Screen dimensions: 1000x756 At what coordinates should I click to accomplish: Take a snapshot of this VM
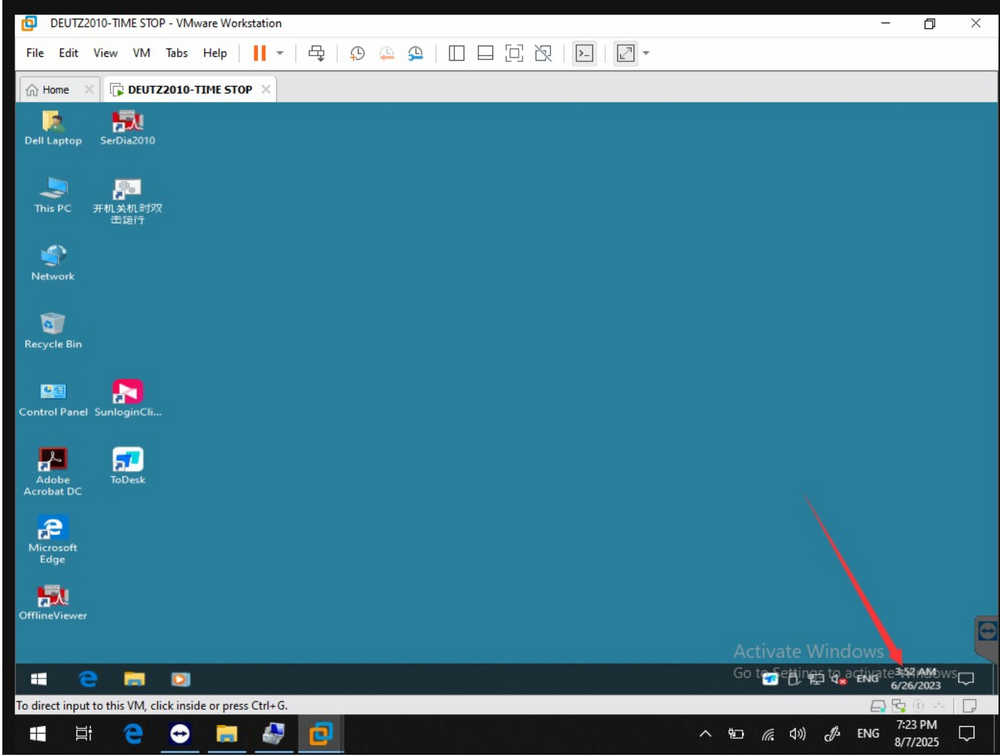[357, 53]
